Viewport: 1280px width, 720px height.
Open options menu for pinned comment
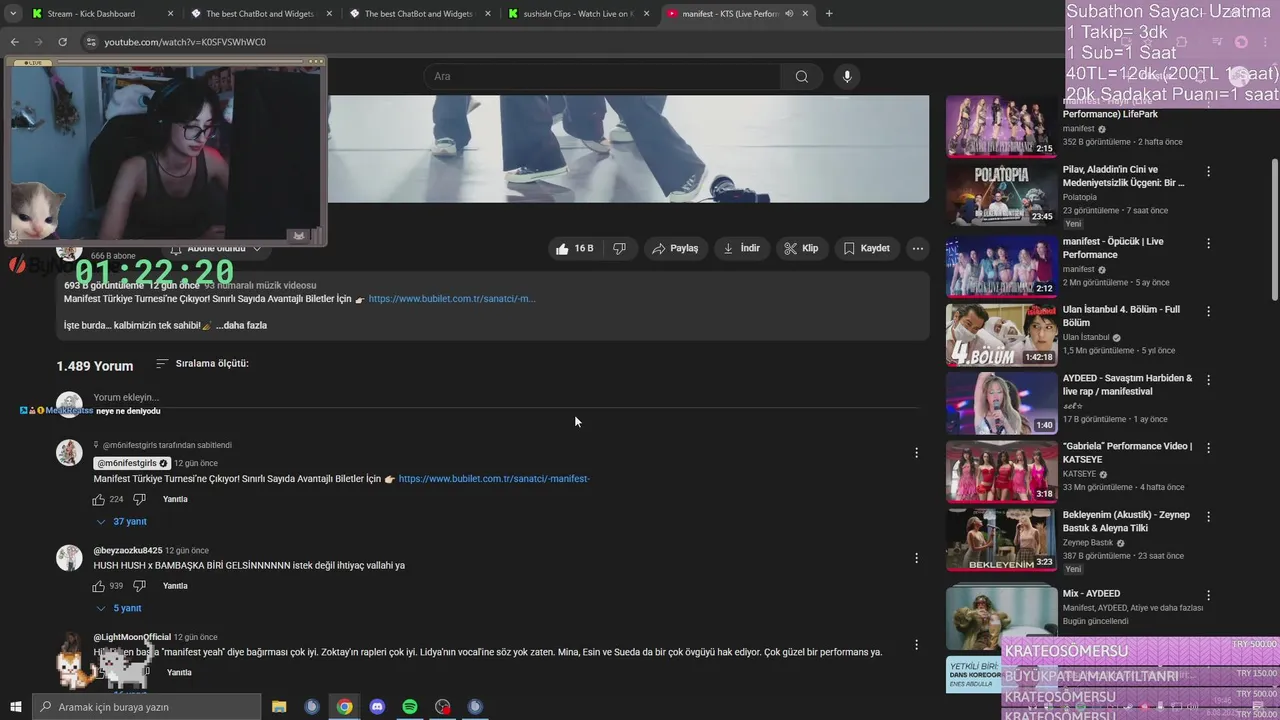[916, 453]
